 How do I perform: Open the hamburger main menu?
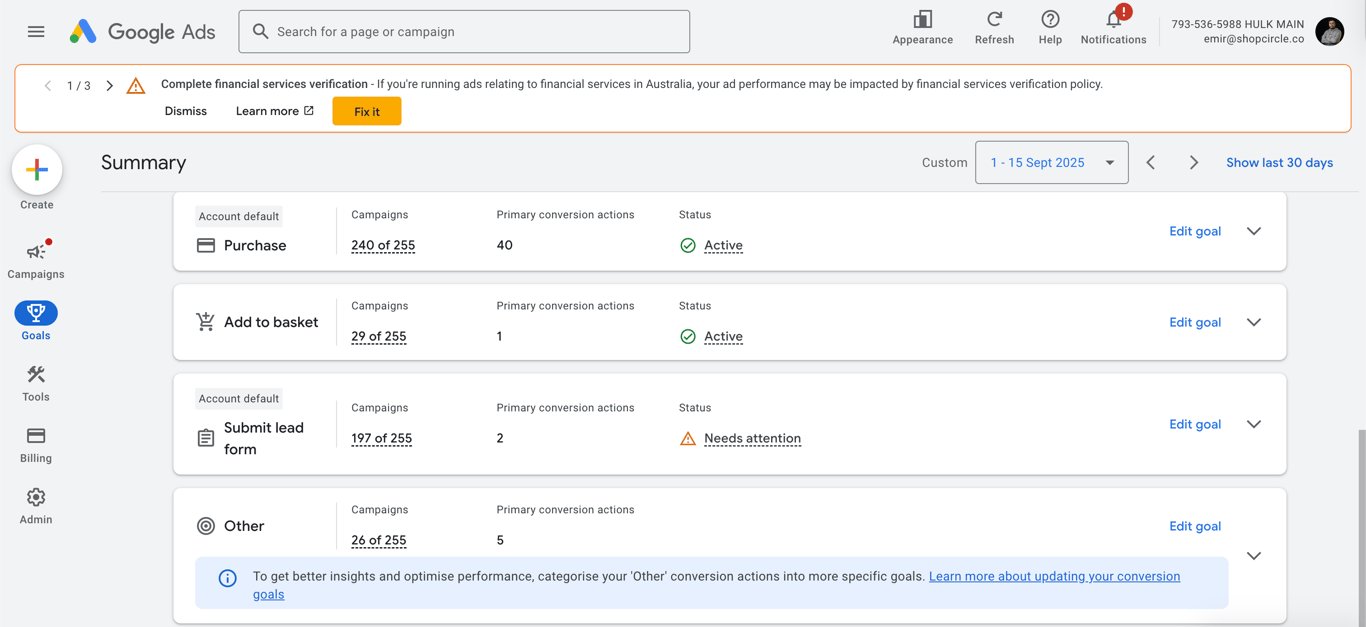tap(36, 32)
